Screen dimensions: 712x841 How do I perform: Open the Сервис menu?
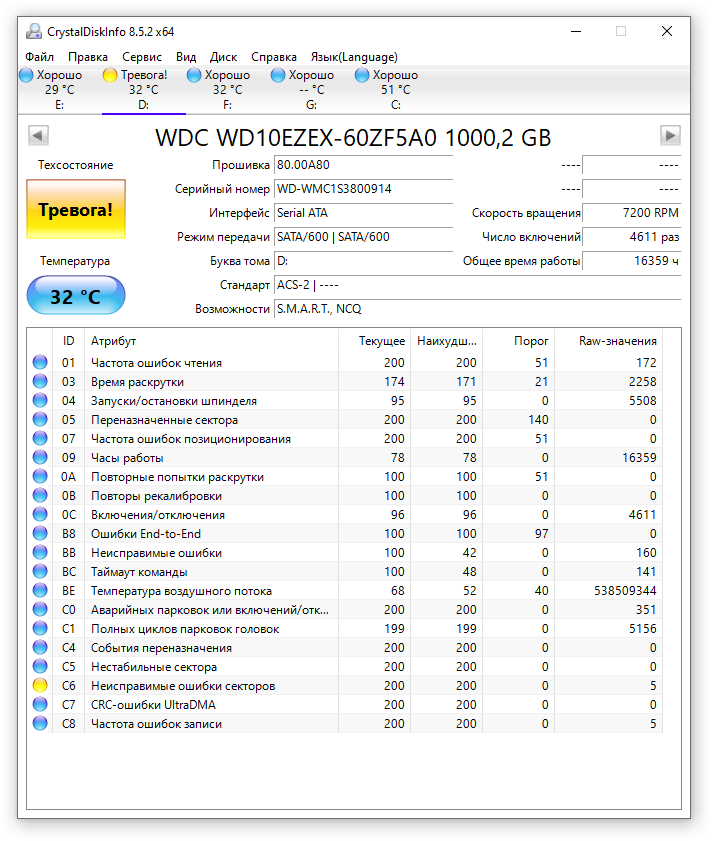coord(142,57)
